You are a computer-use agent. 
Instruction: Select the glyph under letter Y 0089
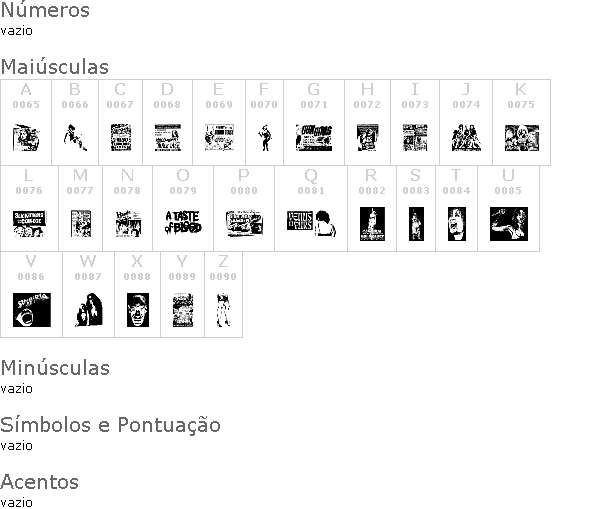coord(183,310)
